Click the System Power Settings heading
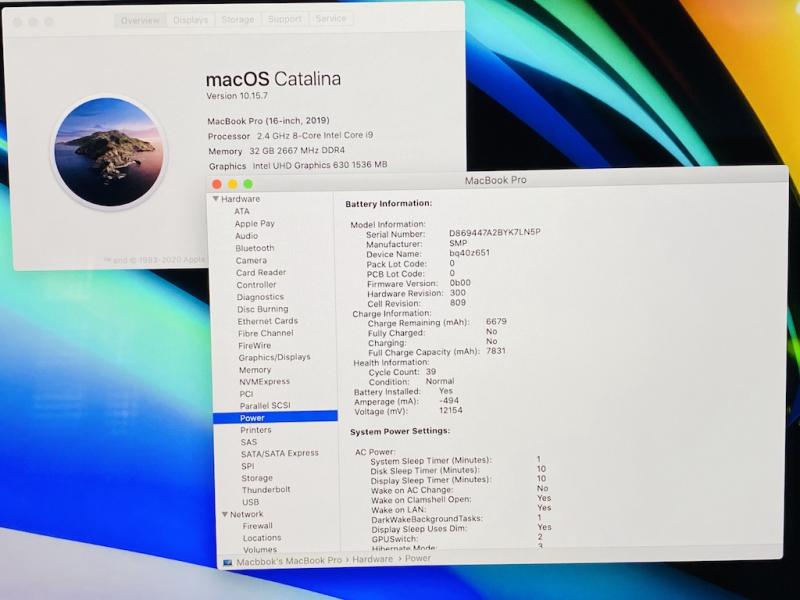 [x=400, y=431]
